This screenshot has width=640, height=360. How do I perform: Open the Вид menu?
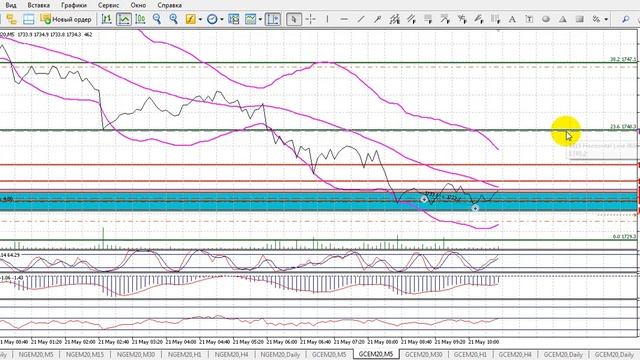pos(11,5)
